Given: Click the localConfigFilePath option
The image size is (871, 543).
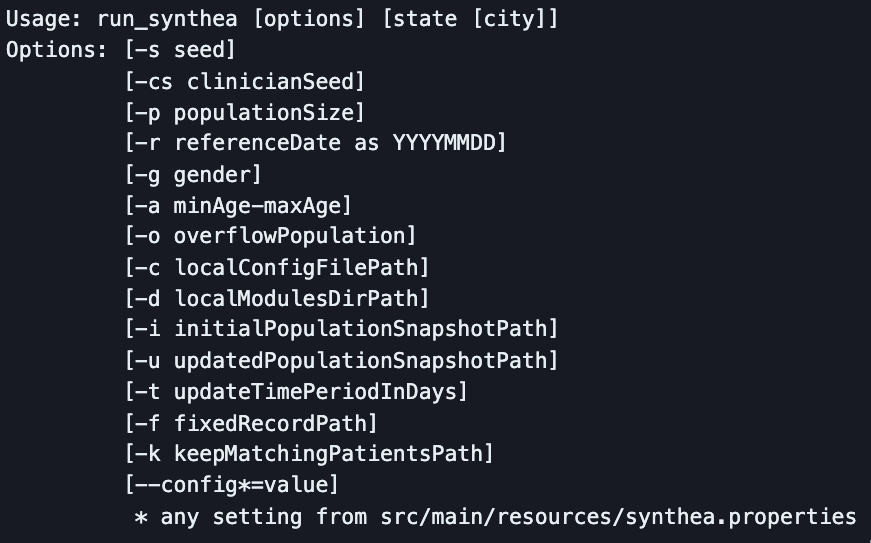Looking at the screenshot, I should pos(296,268).
